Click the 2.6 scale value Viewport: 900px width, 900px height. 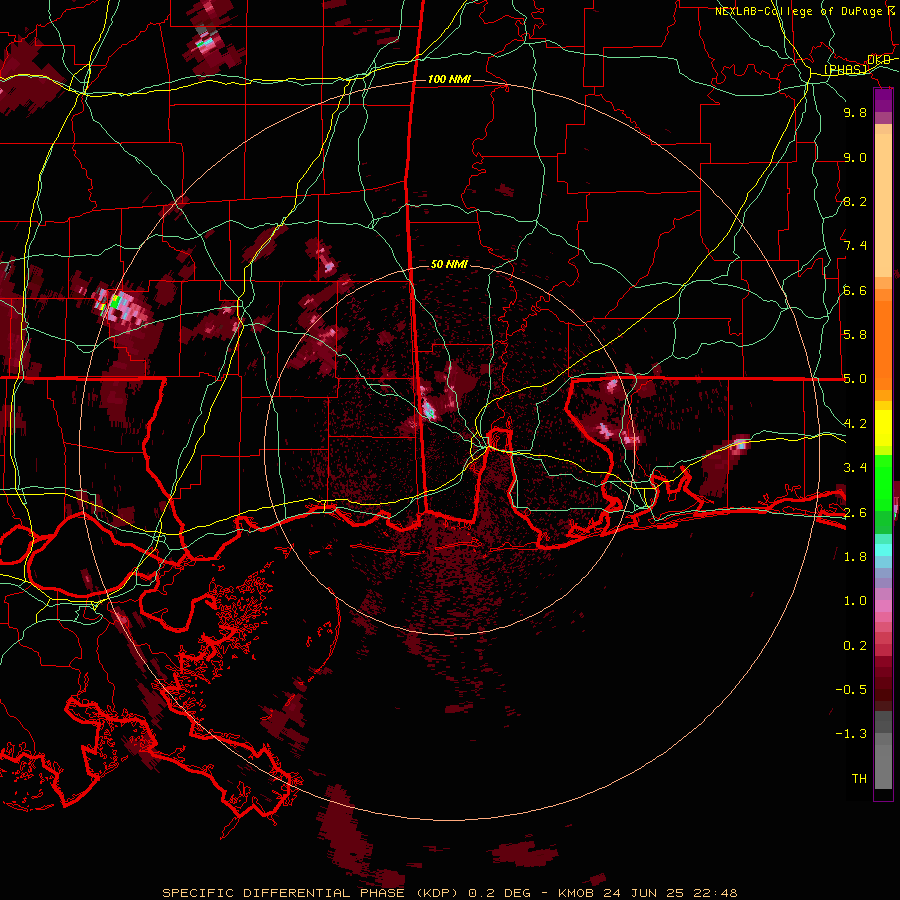coord(855,512)
